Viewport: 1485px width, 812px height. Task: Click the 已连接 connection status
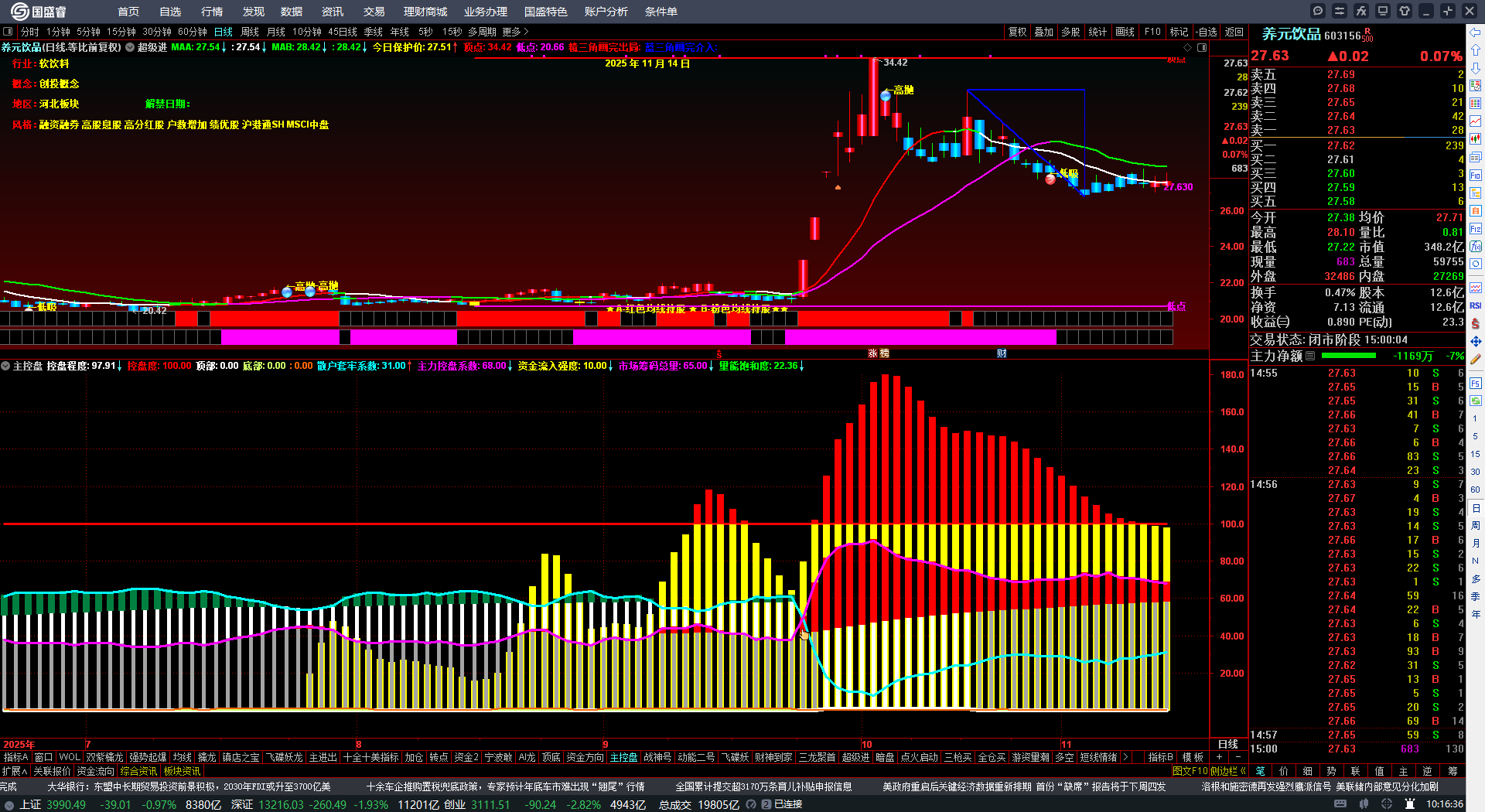[788, 804]
